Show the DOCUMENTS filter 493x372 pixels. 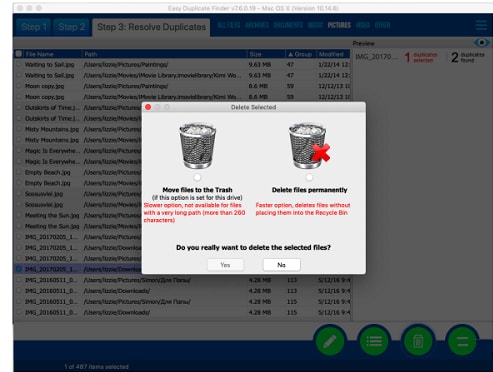(288, 25)
